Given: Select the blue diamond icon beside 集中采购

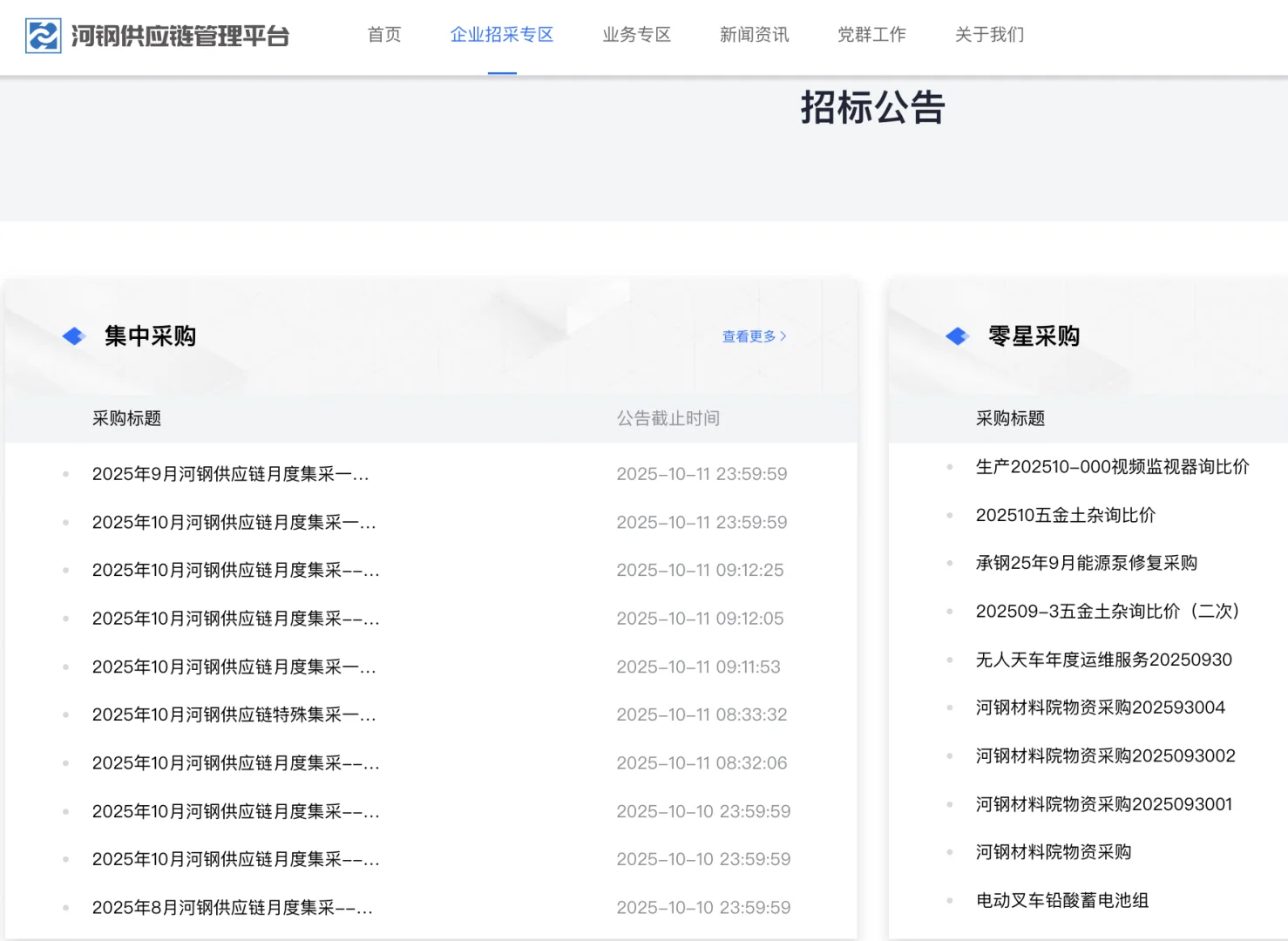Looking at the screenshot, I should (x=73, y=335).
